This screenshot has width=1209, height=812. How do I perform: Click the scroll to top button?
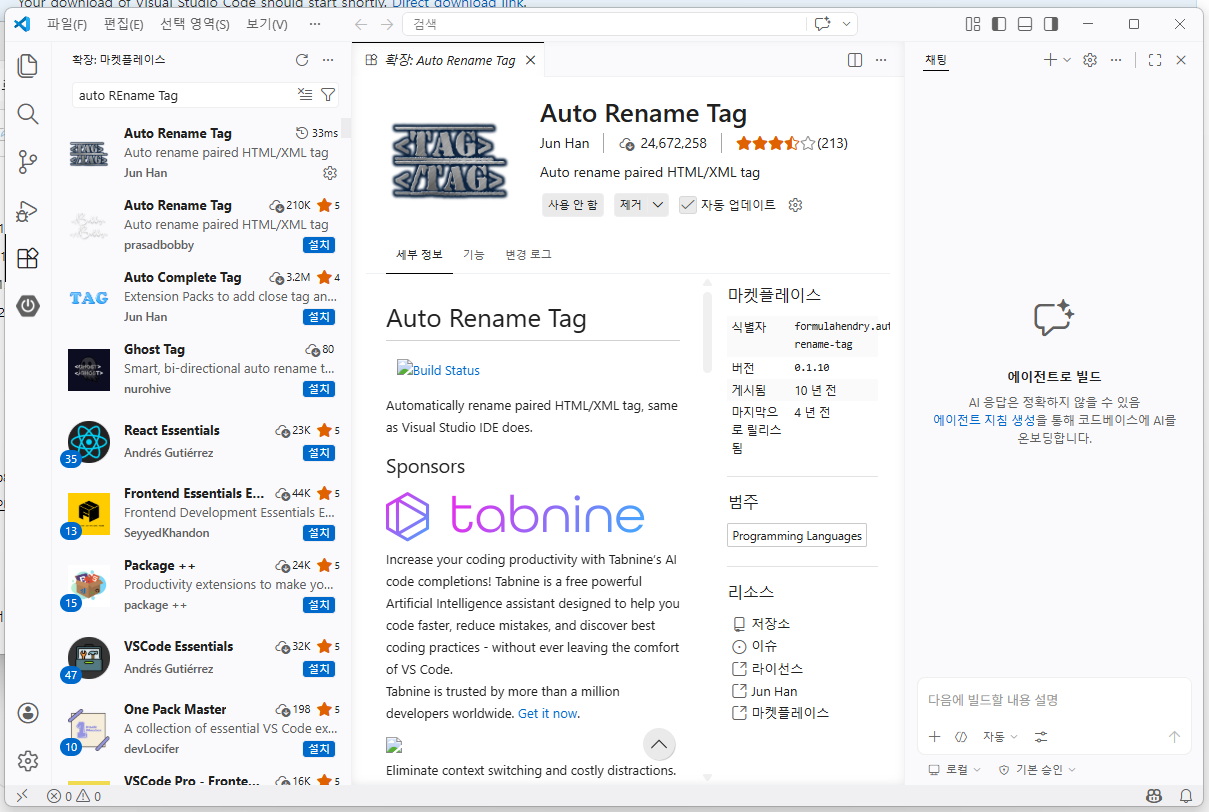pyautogui.click(x=658, y=744)
